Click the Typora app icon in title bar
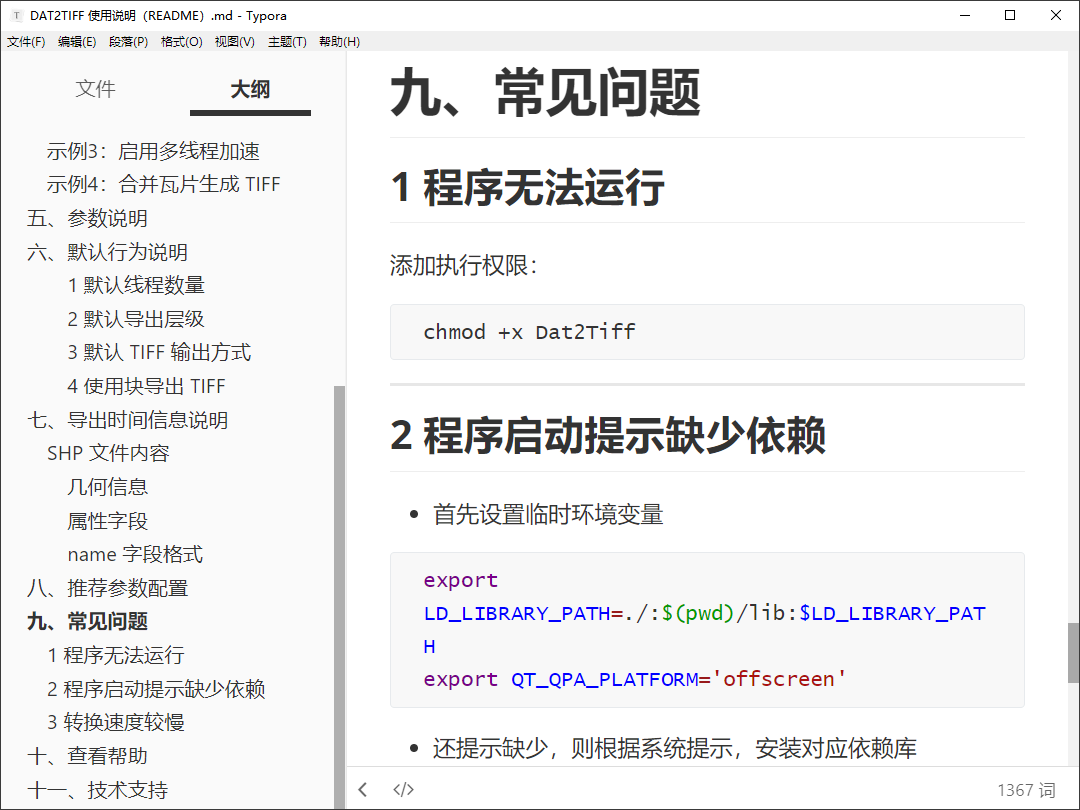The image size is (1080, 810). point(17,15)
